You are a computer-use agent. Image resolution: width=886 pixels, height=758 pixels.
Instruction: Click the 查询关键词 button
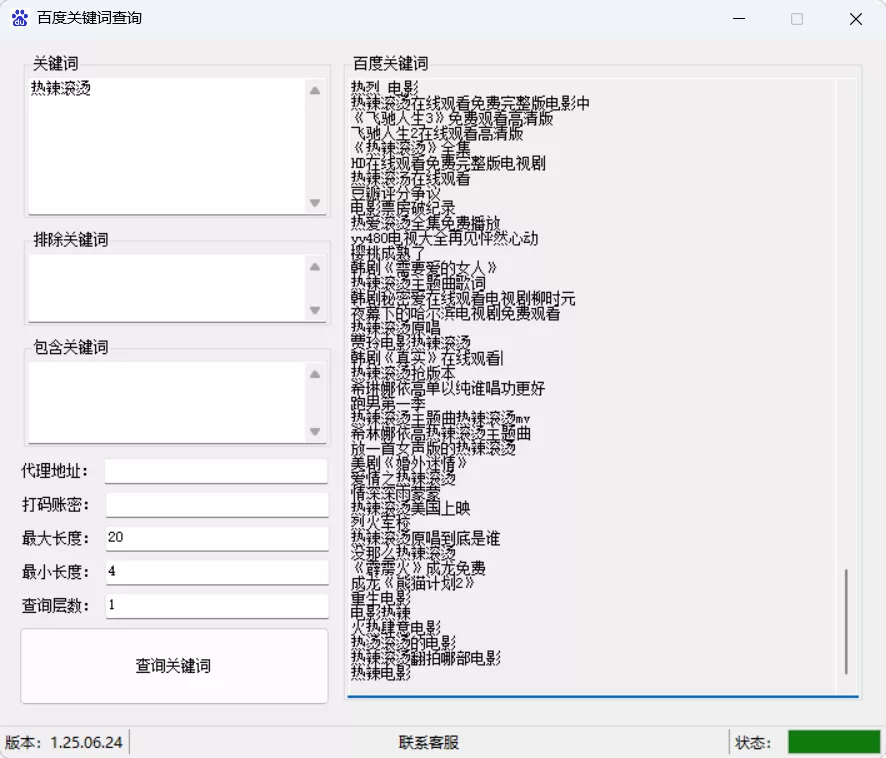pos(174,666)
